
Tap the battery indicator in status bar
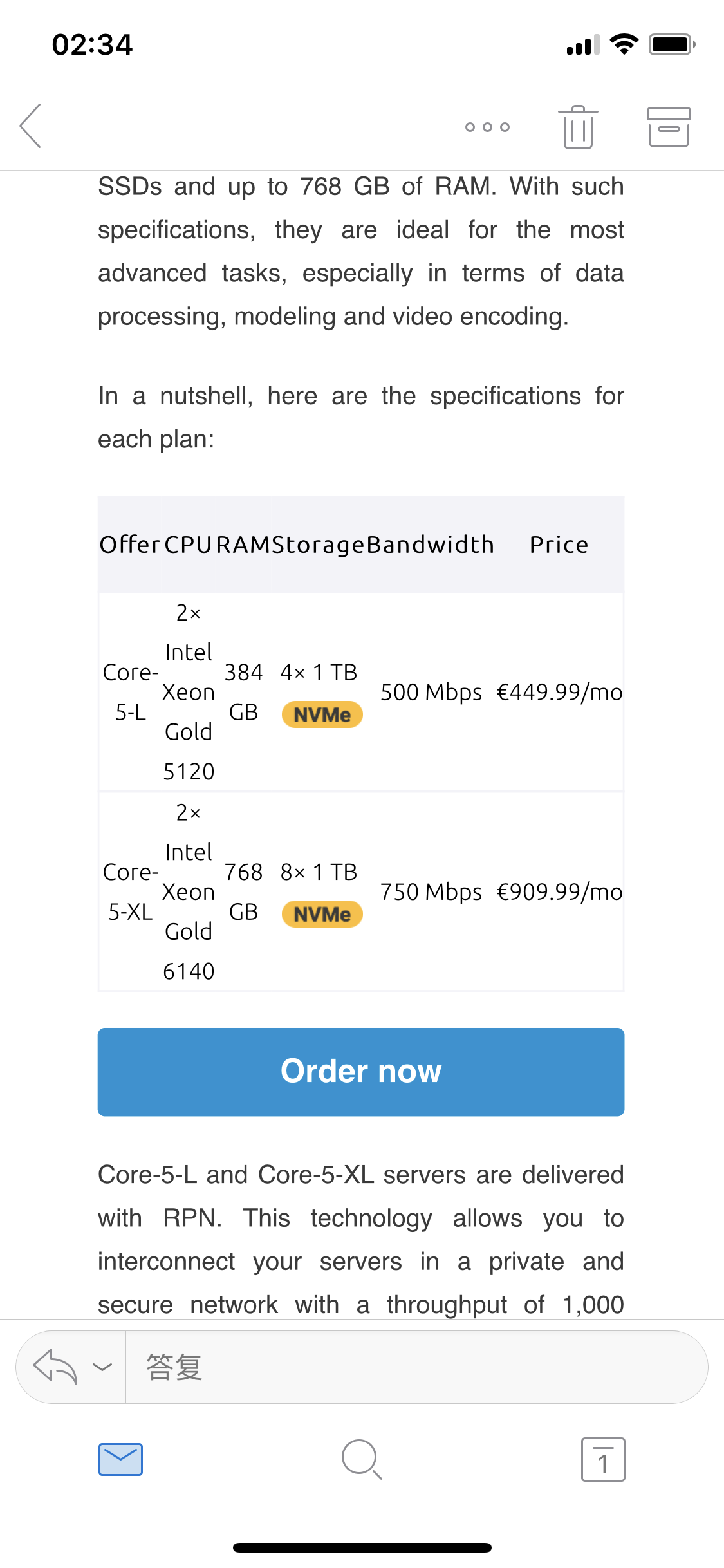click(671, 44)
